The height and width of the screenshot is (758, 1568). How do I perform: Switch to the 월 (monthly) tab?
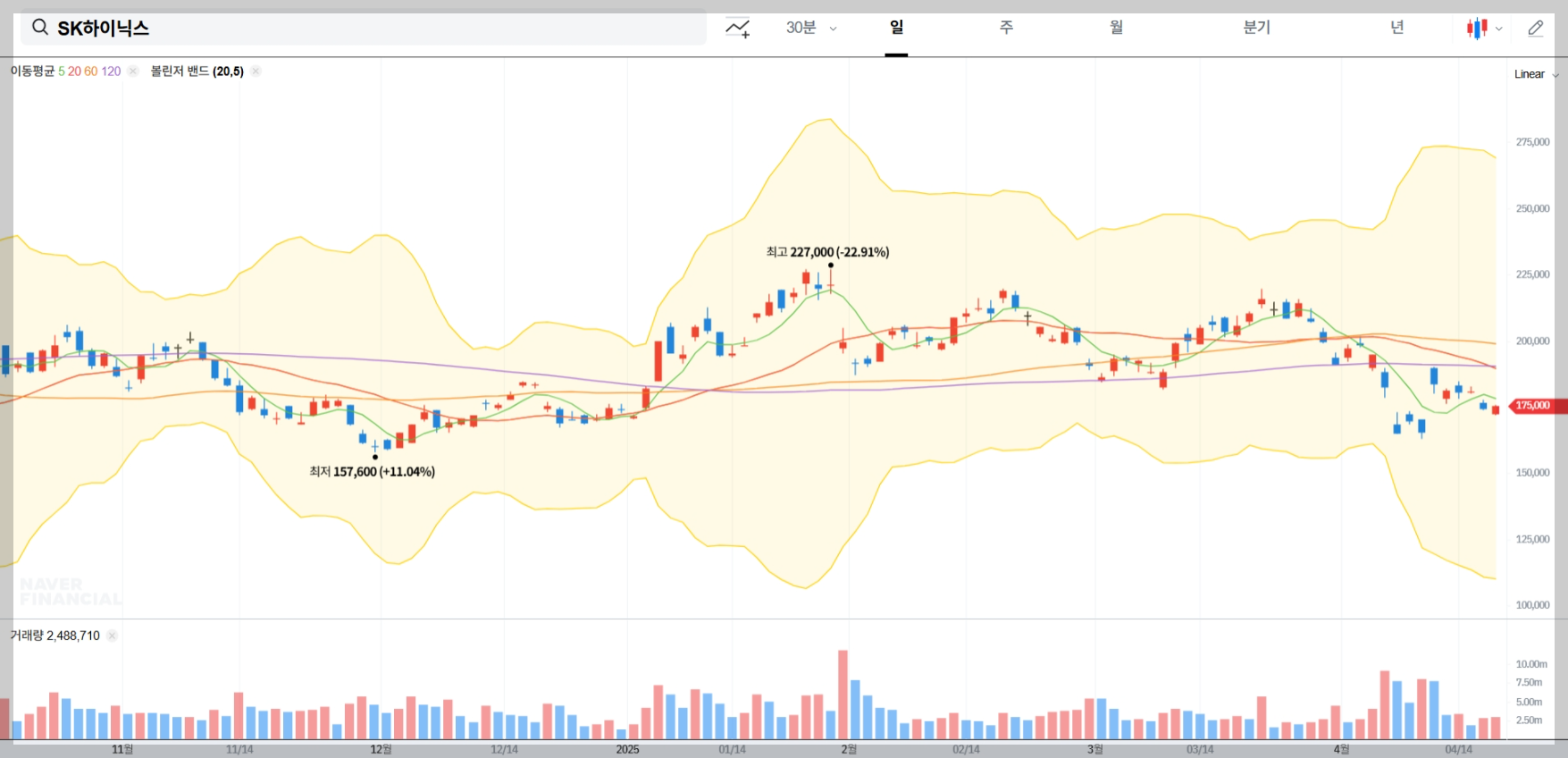1116,28
